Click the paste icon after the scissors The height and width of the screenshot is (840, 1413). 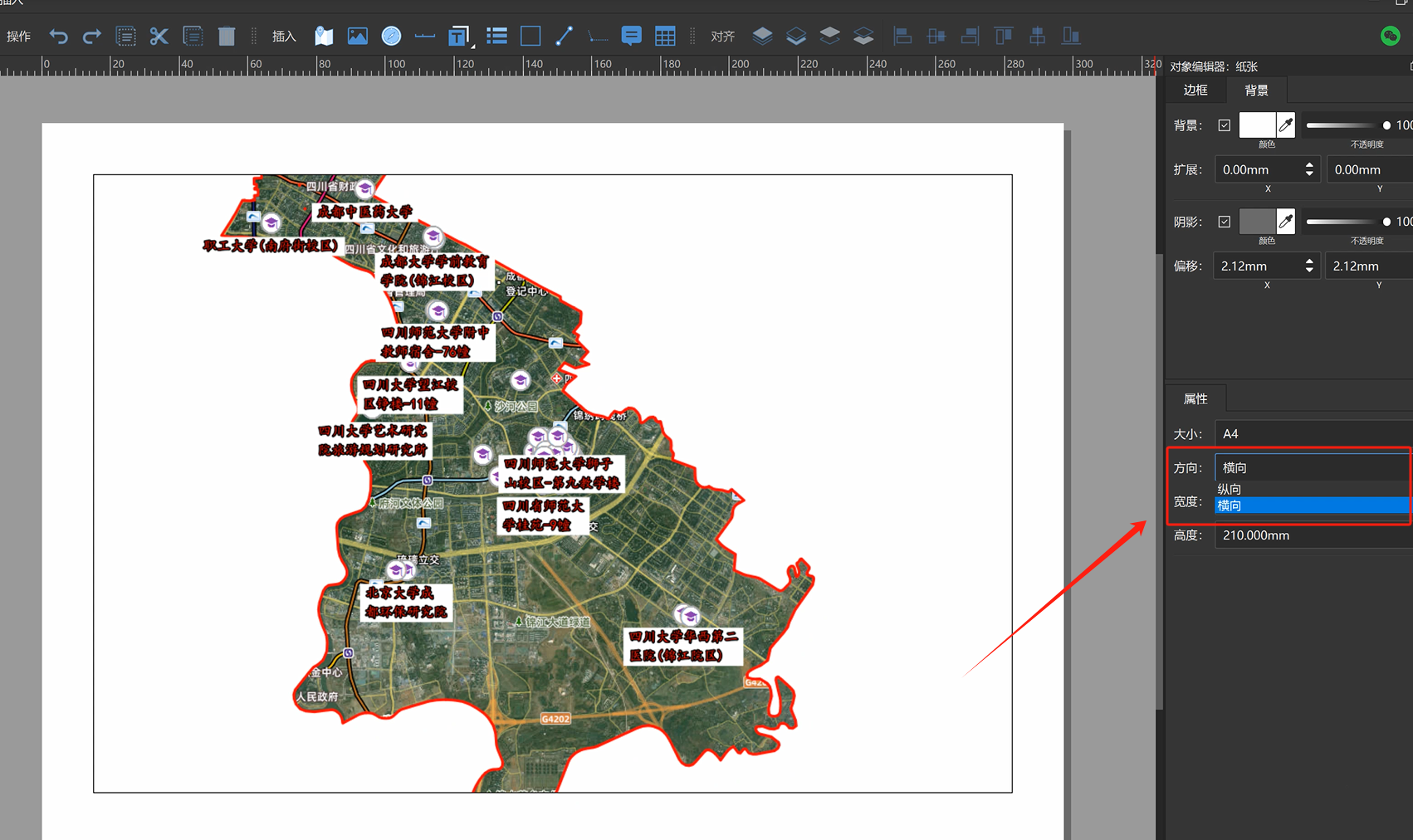point(193,36)
